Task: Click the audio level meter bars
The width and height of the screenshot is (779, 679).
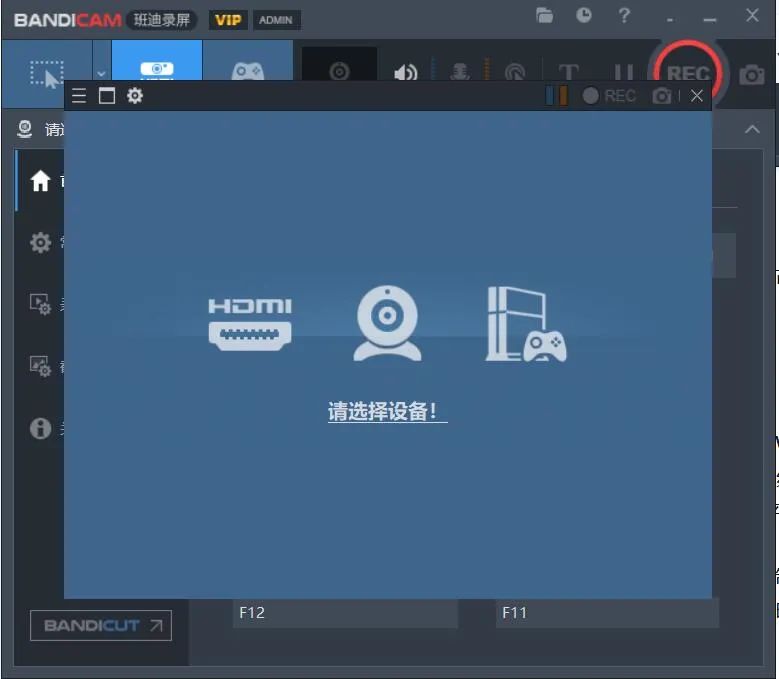Action: (x=556, y=96)
